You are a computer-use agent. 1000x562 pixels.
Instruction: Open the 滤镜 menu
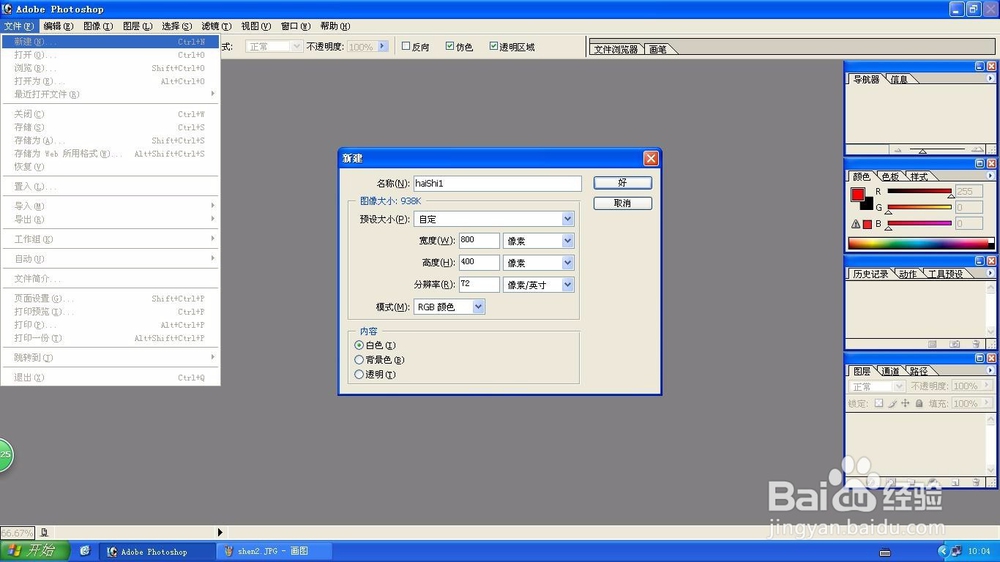click(x=216, y=26)
